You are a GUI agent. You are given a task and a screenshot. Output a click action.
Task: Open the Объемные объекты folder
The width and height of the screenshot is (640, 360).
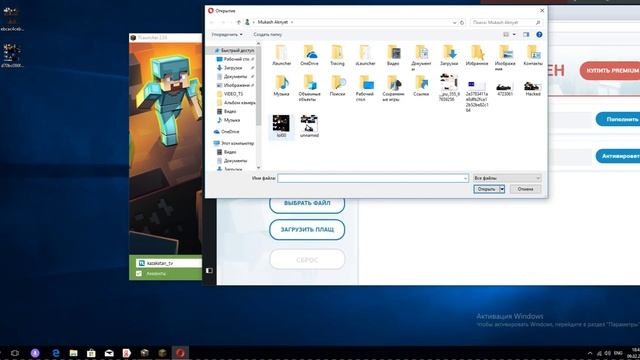tap(309, 88)
